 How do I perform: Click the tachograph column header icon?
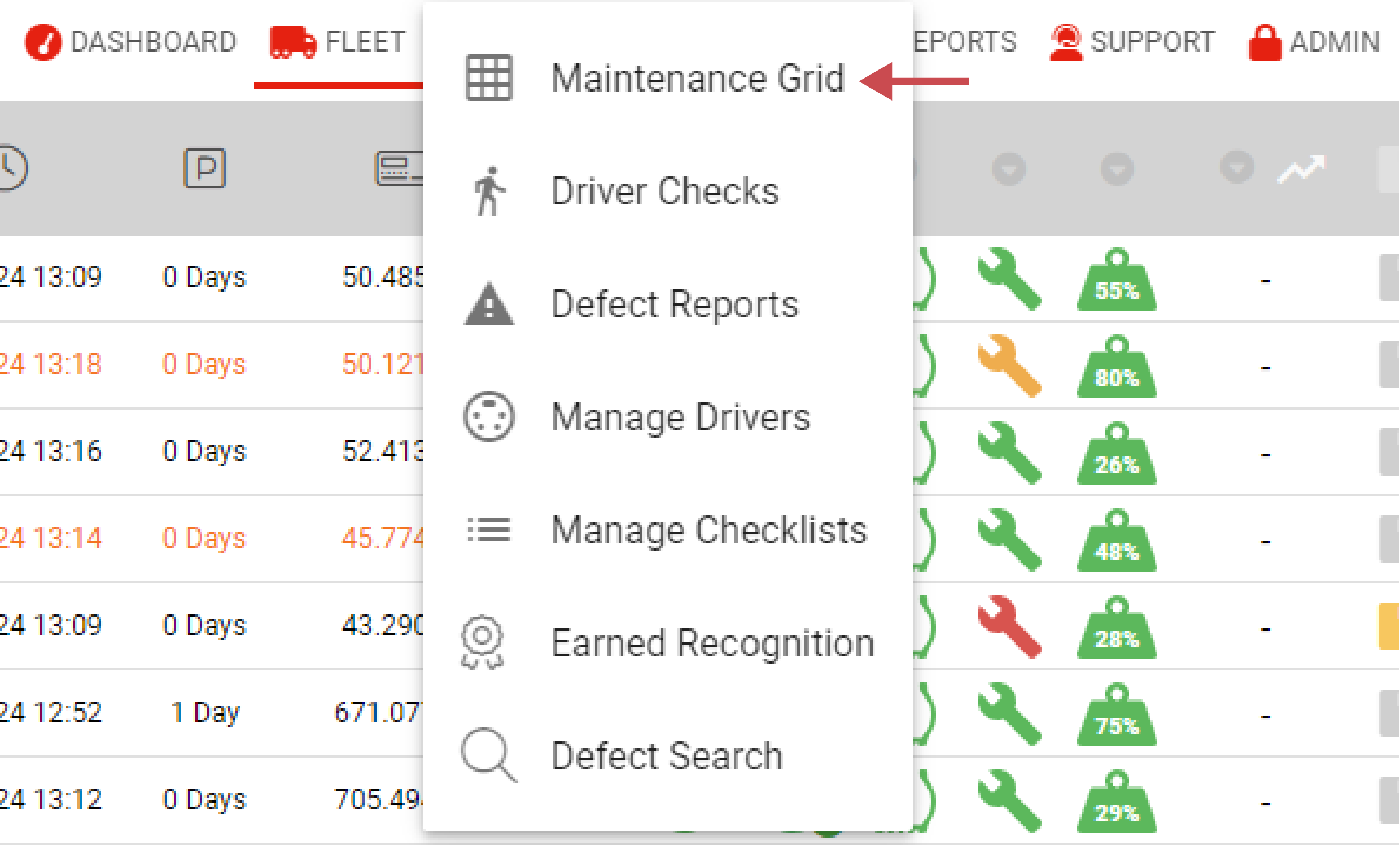pyautogui.click(x=398, y=168)
